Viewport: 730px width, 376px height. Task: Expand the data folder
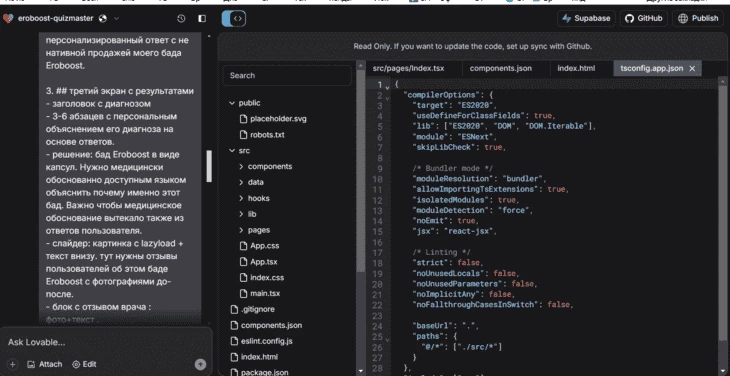click(x=241, y=182)
